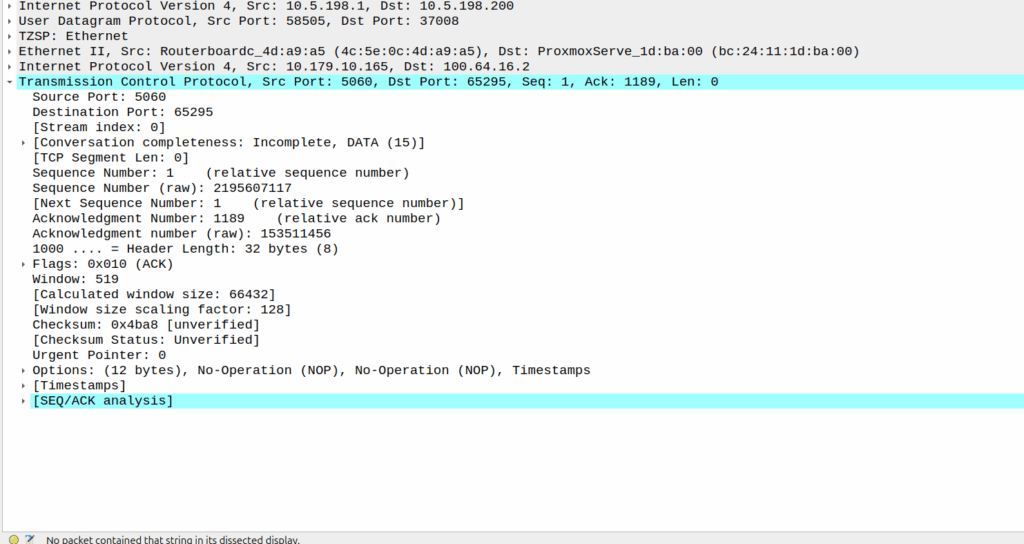The height and width of the screenshot is (544, 1024).
Task: Expand the User Datagram Protocol section
Action: (x=9, y=21)
